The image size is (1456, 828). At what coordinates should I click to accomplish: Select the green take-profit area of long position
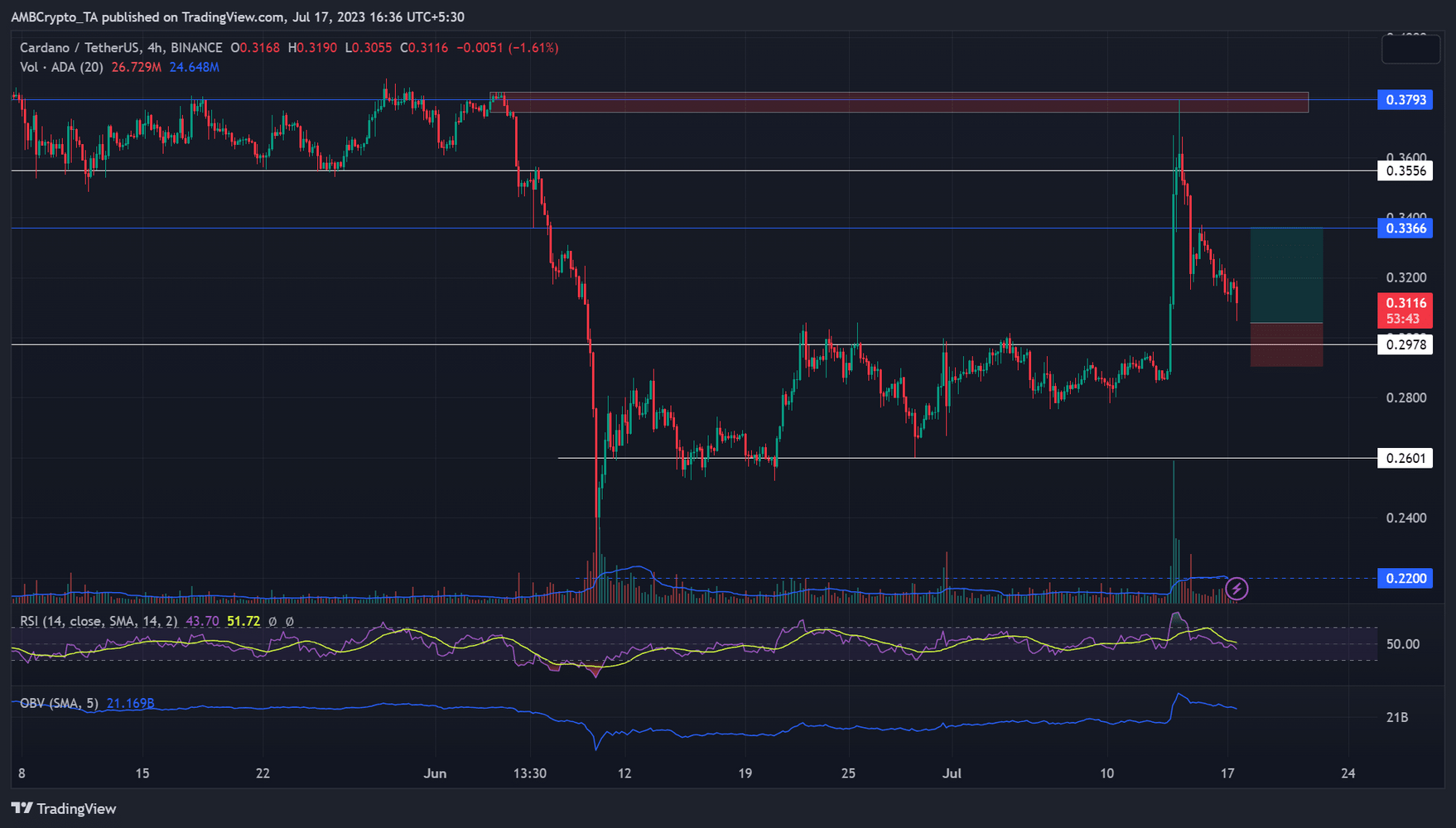click(x=1286, y=275)
